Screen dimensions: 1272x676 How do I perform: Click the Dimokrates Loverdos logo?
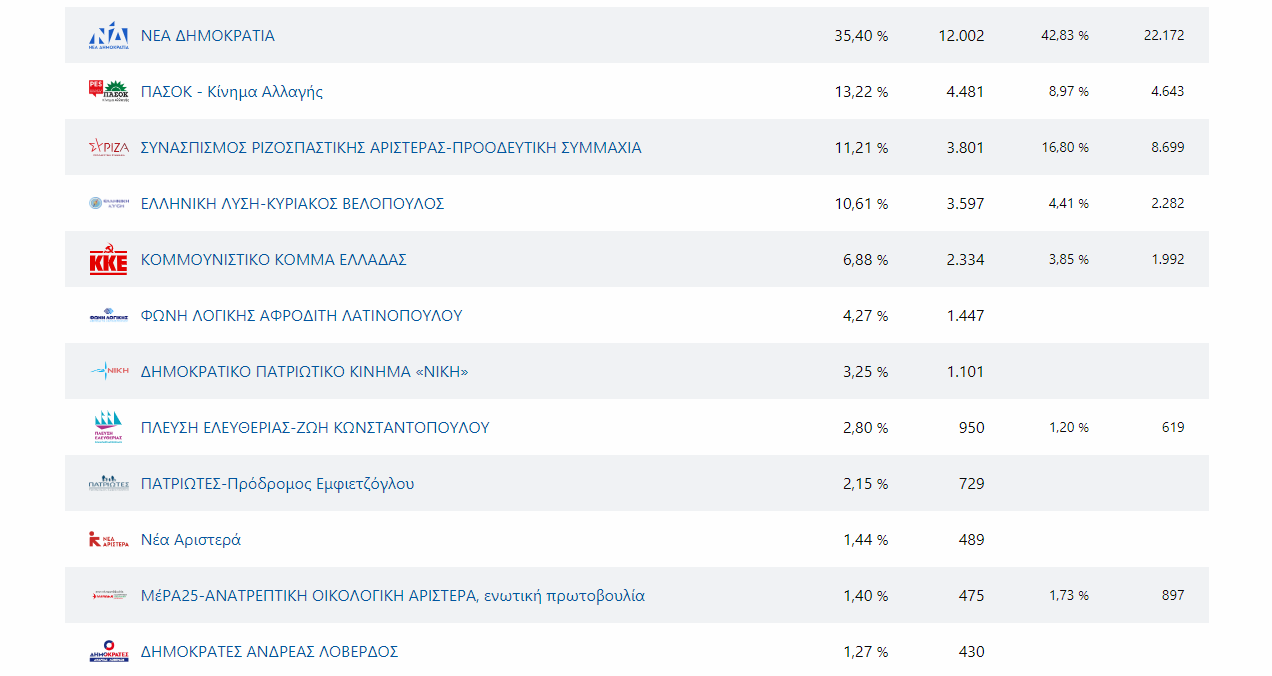coord(108,651)
